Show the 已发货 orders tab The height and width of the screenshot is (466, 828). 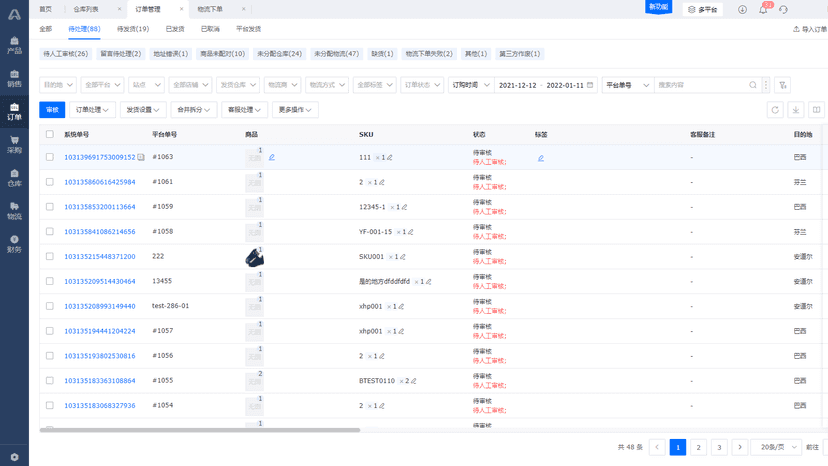175,29
